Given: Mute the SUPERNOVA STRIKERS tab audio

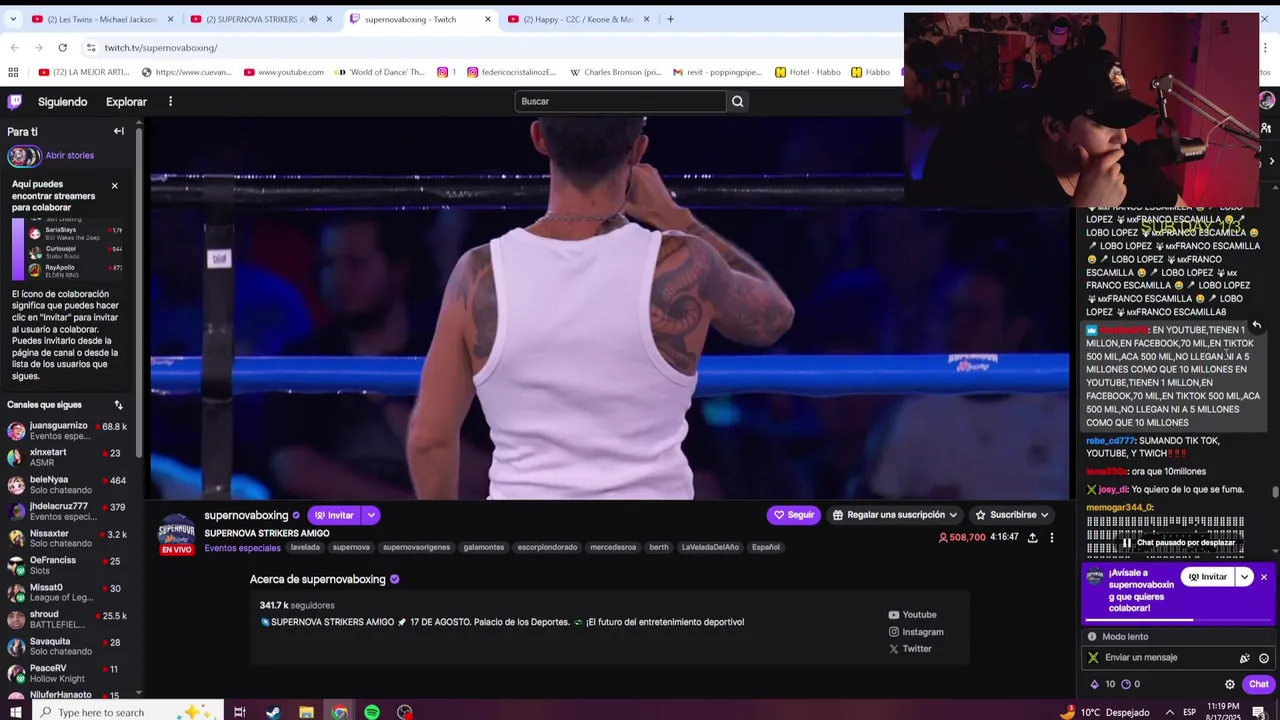Looking at the screenshot, I should (x=313, y=19).
